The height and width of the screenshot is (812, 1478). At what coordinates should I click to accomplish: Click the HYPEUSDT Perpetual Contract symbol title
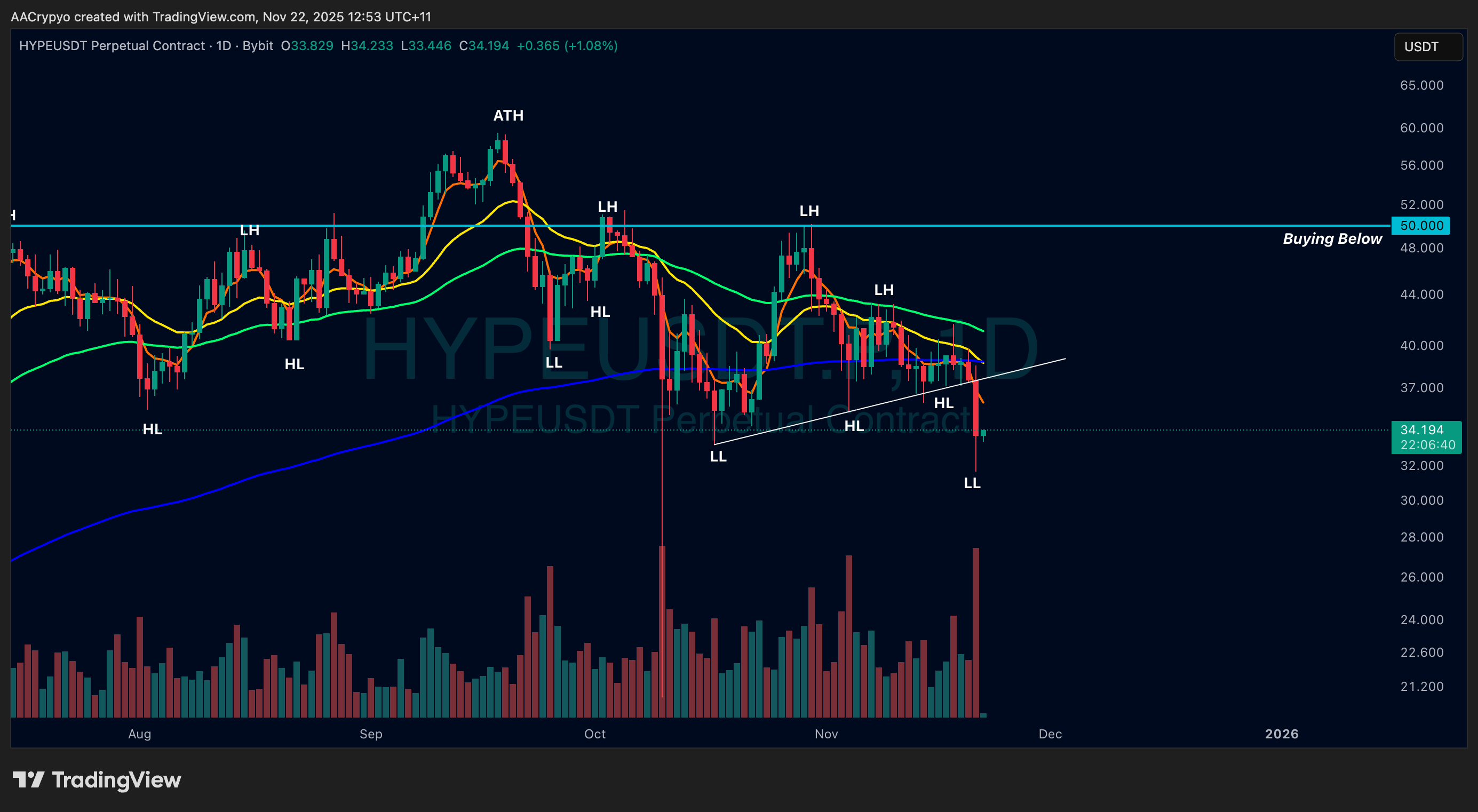tap(112, 46)
